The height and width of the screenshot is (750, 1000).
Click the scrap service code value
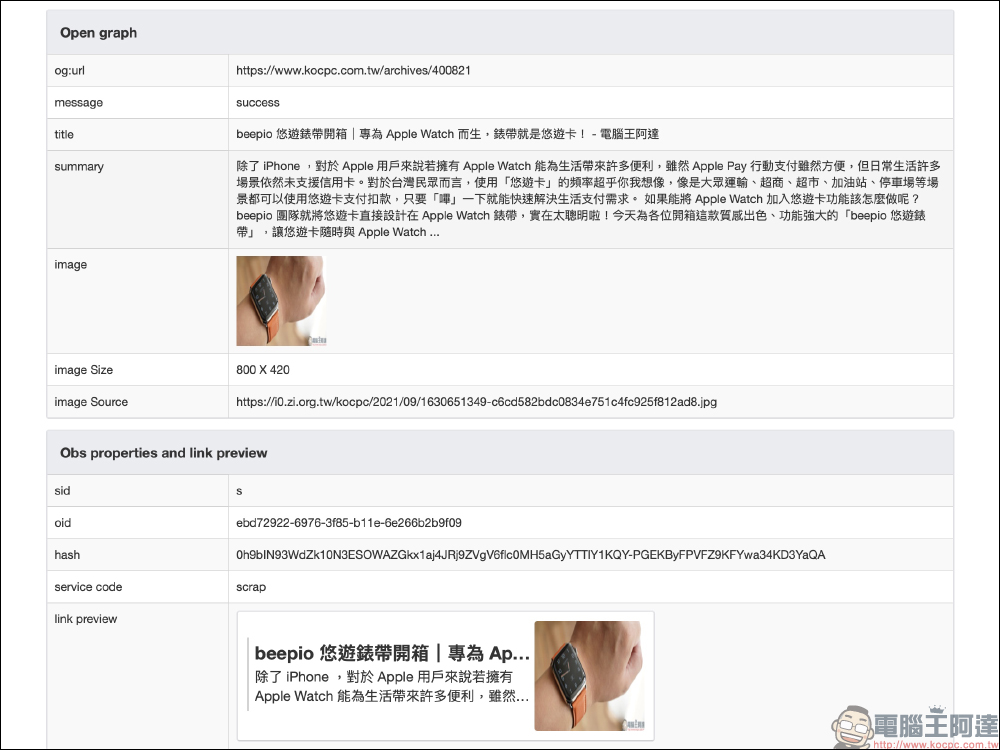tap(251, 587)
